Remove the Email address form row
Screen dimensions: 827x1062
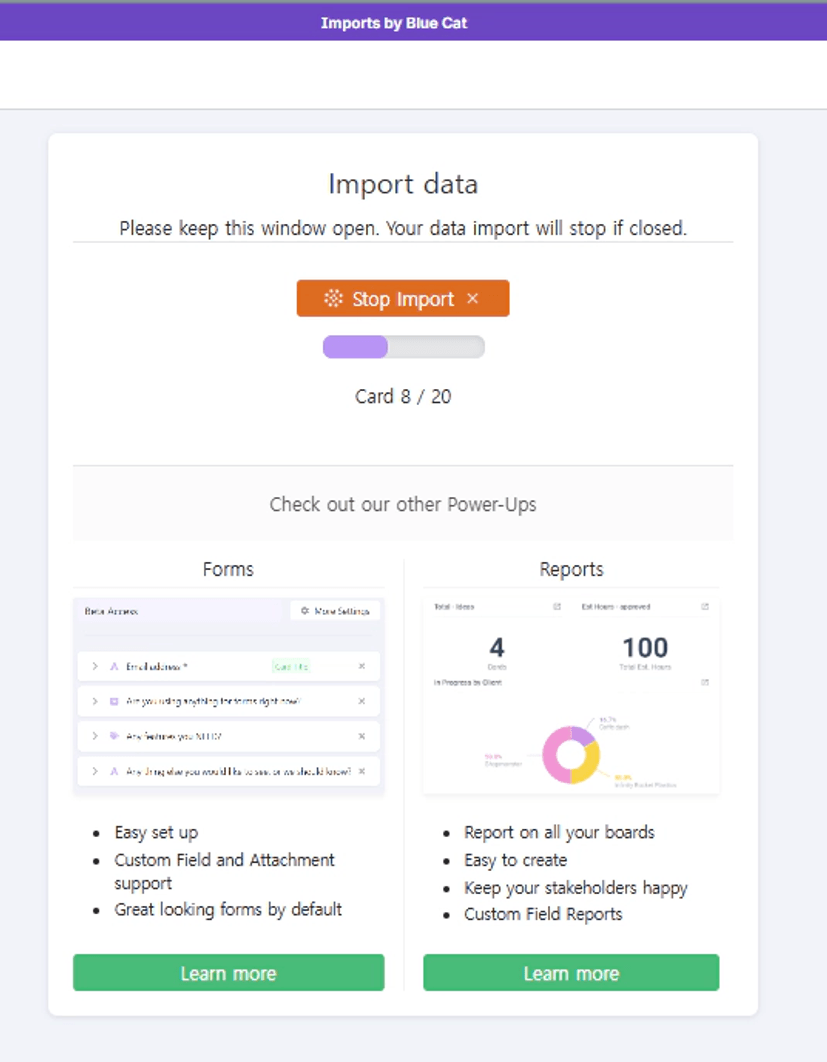tap(362, 666)
